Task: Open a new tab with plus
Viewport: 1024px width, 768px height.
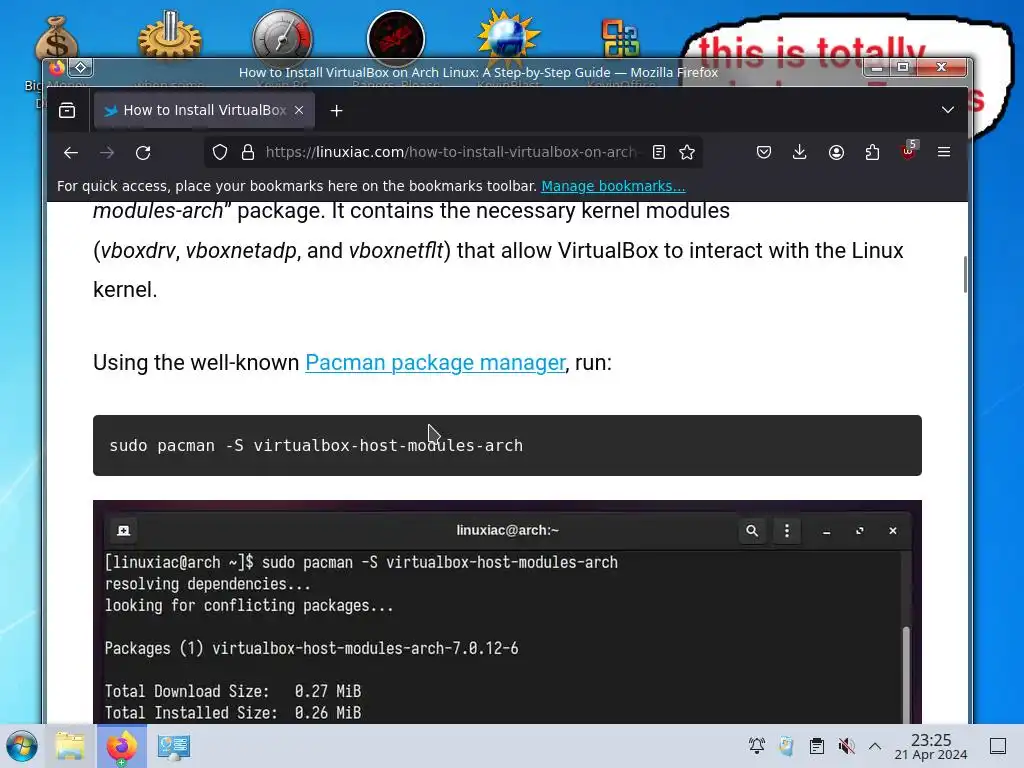Action: (x=336, y=111)
